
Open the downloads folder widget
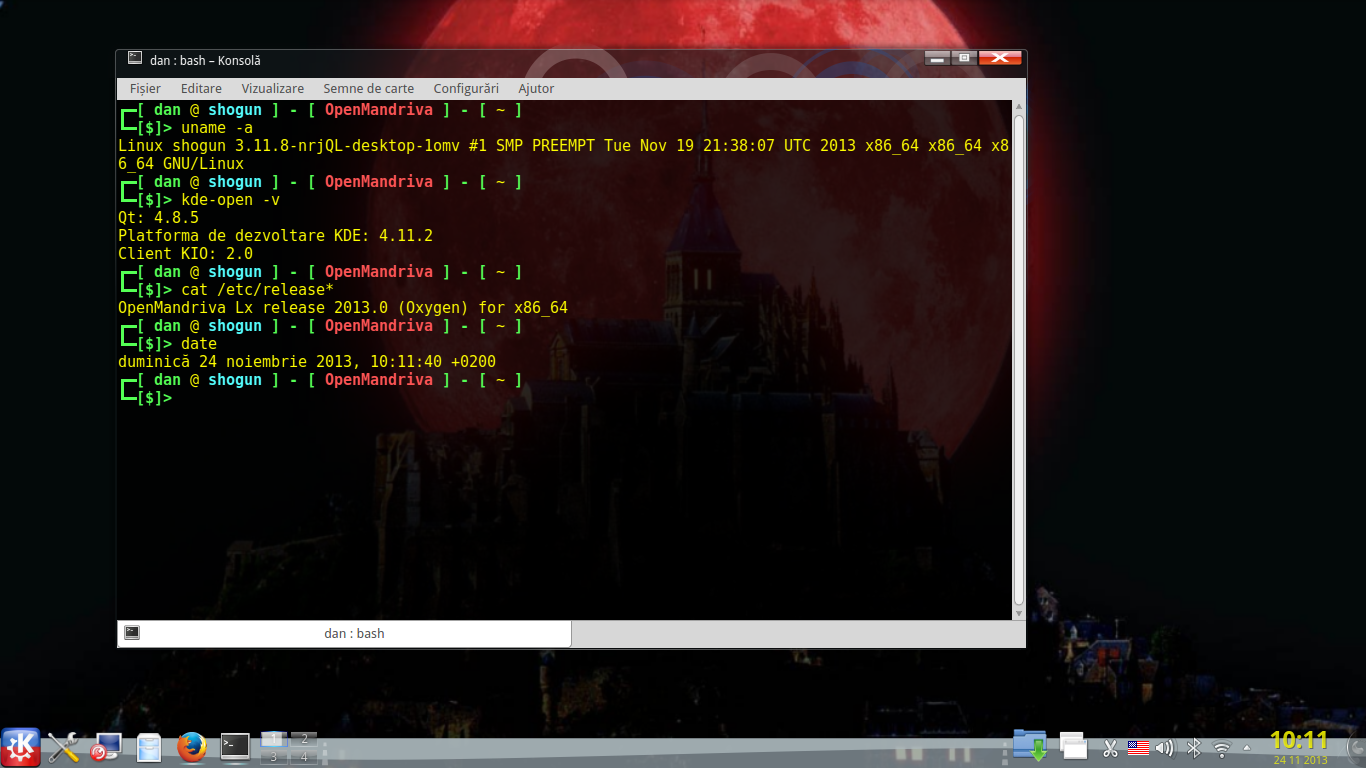point(1029,746)
